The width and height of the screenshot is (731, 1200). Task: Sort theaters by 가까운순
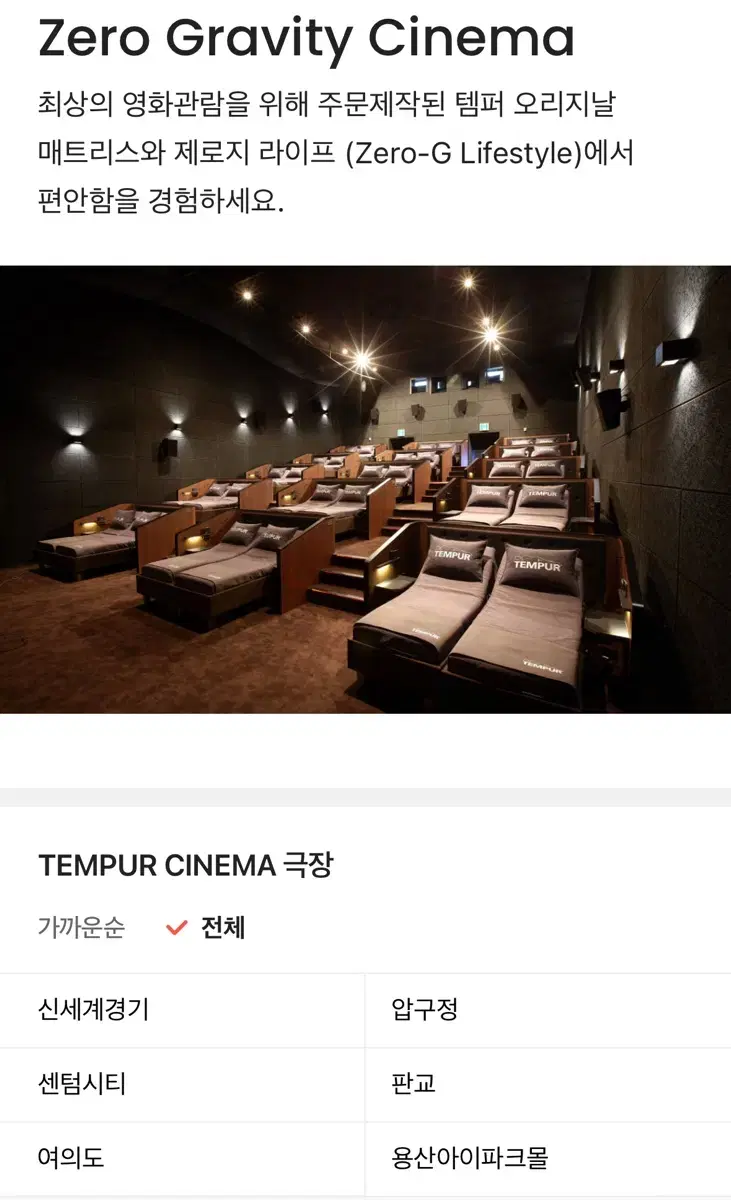tap(81, 928)
